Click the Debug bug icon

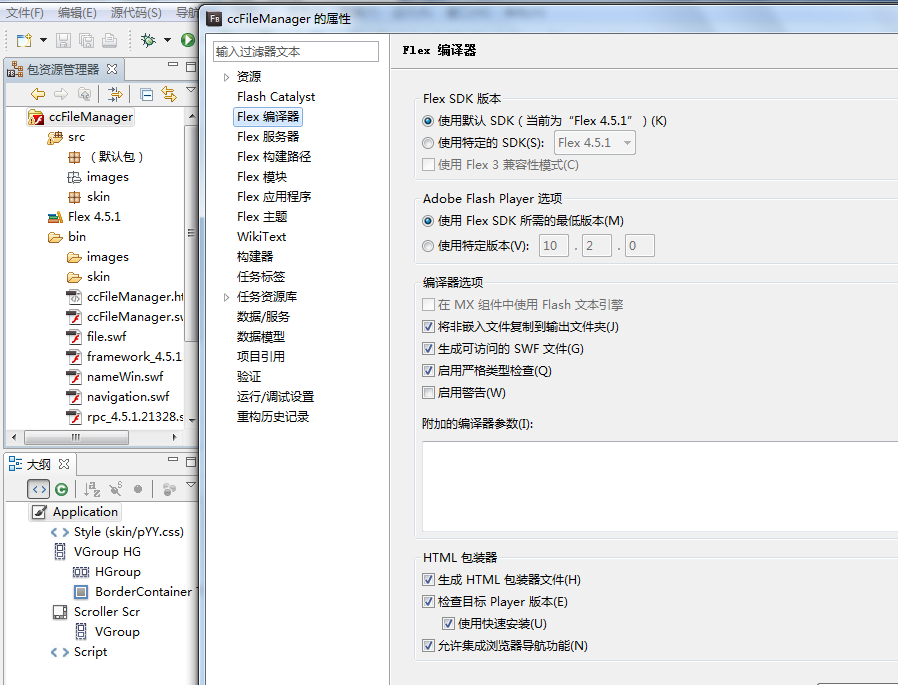(x=148, y=40)
